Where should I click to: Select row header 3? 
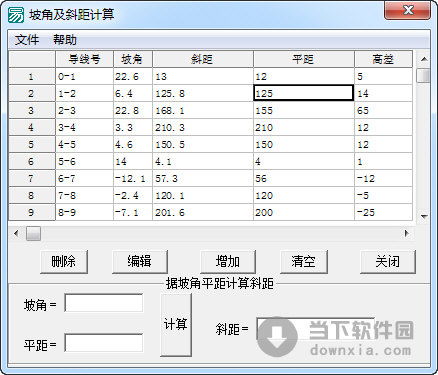tap(32, 111)
